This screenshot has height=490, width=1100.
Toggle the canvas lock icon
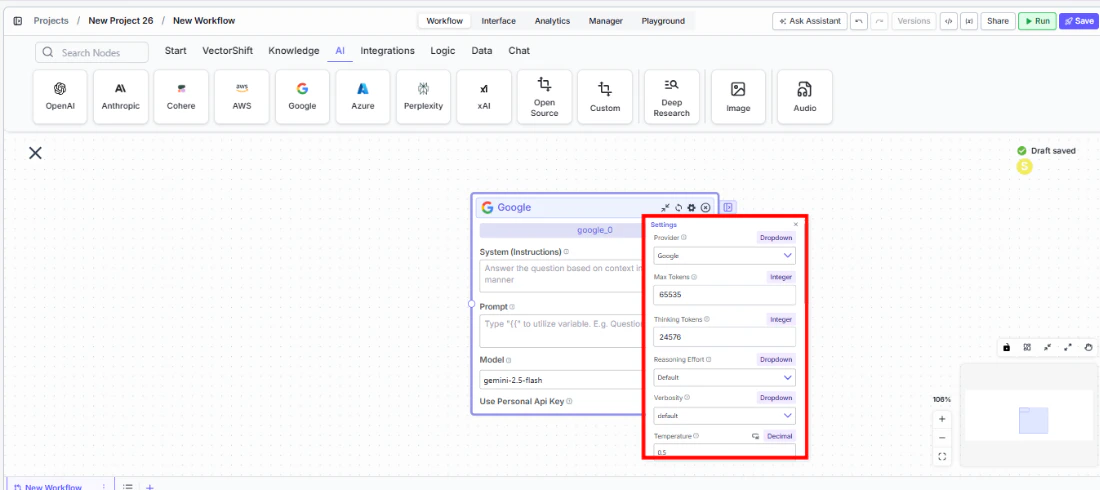tap(1007, 347)
